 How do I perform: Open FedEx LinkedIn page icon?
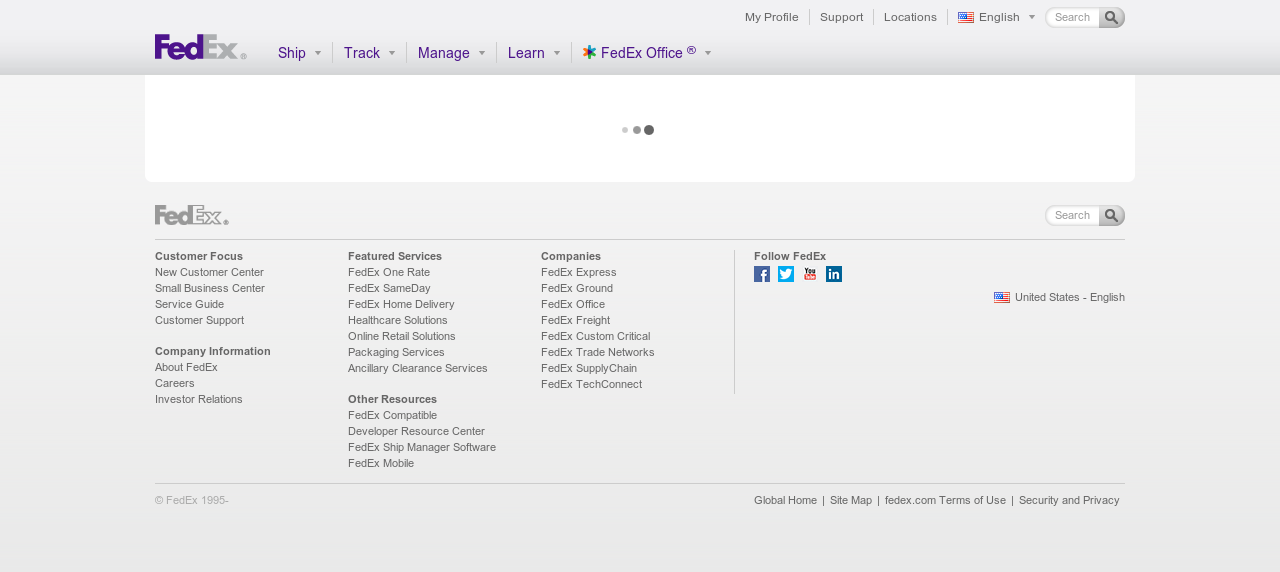tap(834, 274)
